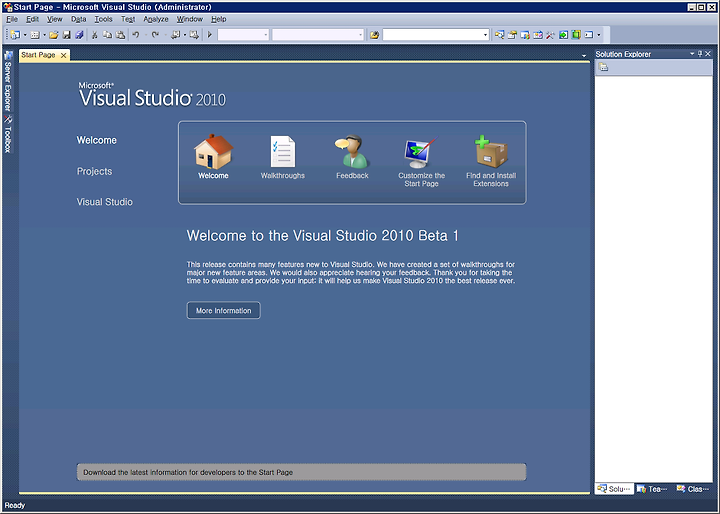
Task: Click the Walkthroughs checklist icon
Action: [283, 152]
